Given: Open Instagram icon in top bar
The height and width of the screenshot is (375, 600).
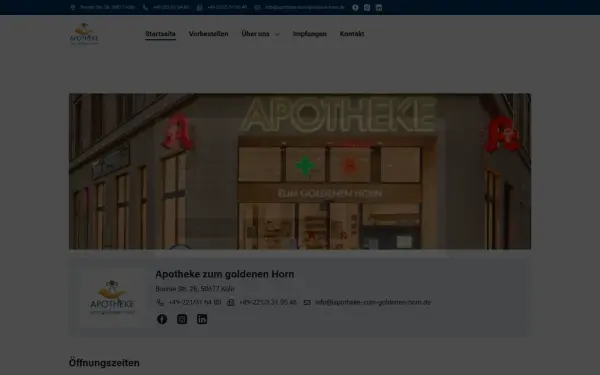Looking at the screenshot, I should coord(367,7).
